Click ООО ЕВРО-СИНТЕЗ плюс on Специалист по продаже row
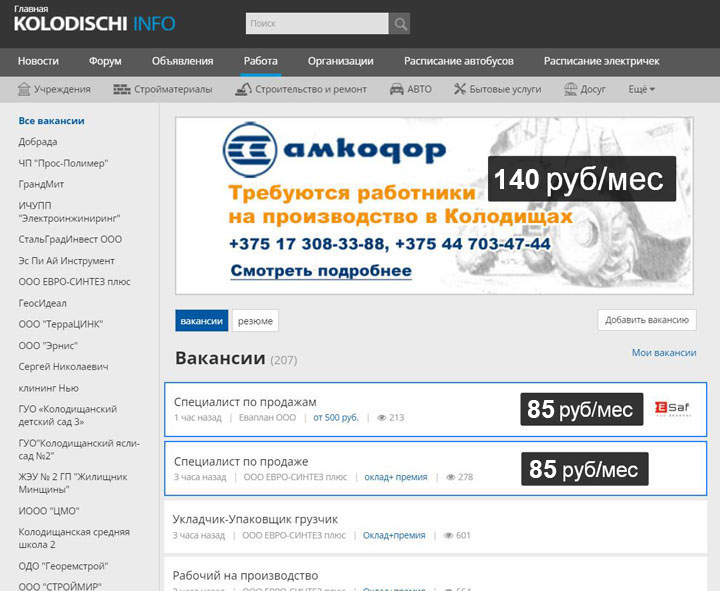This screenshot has width=720, height=591. coord(295,477)
